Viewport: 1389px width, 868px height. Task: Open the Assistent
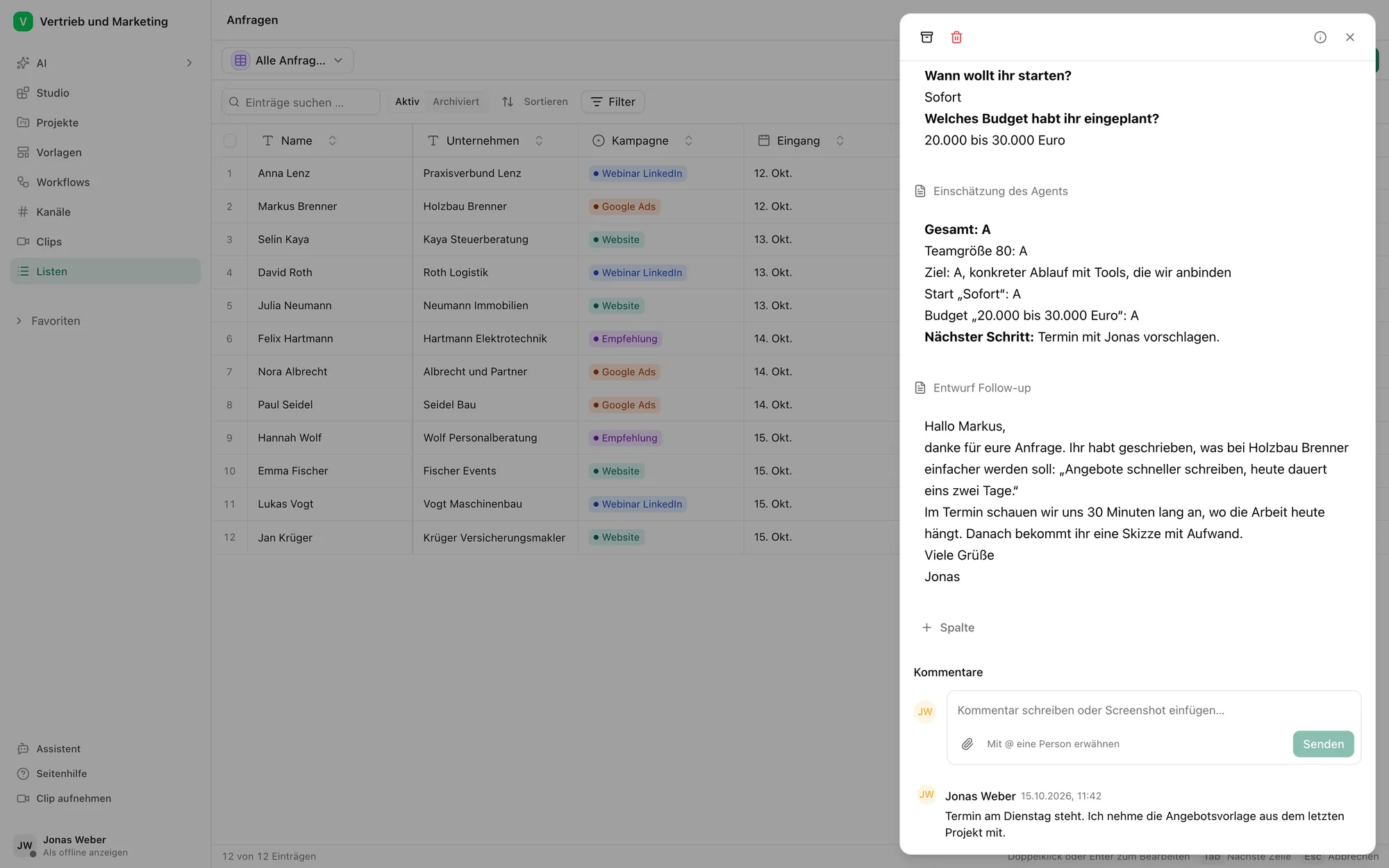(58, 749)
